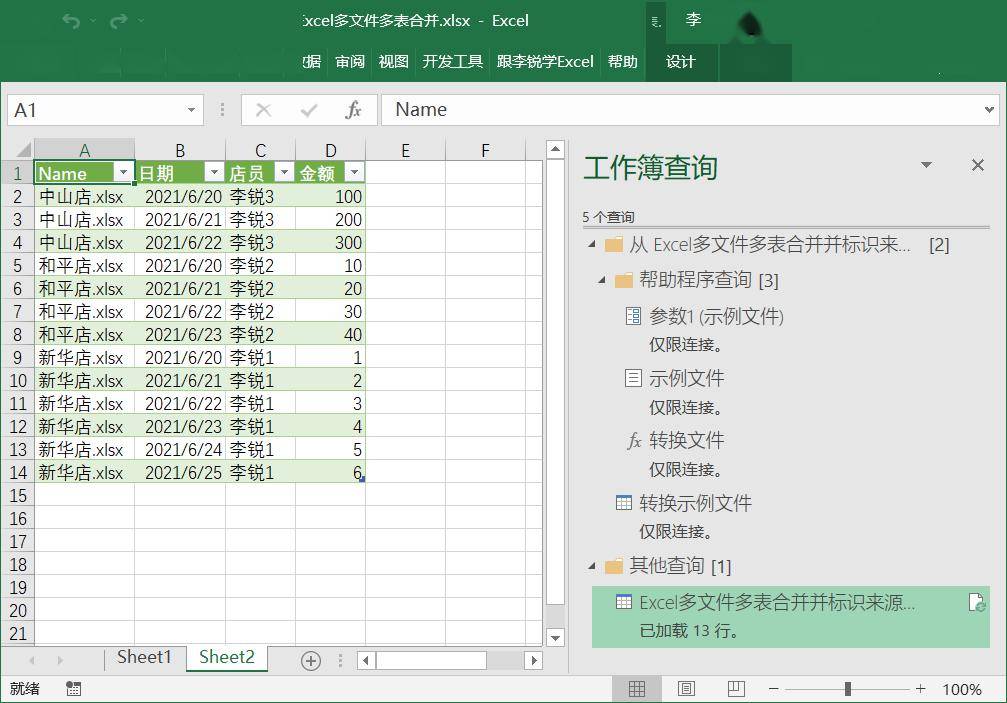Select column E header
Screen dimensions: 1007x703
point(405,150)
